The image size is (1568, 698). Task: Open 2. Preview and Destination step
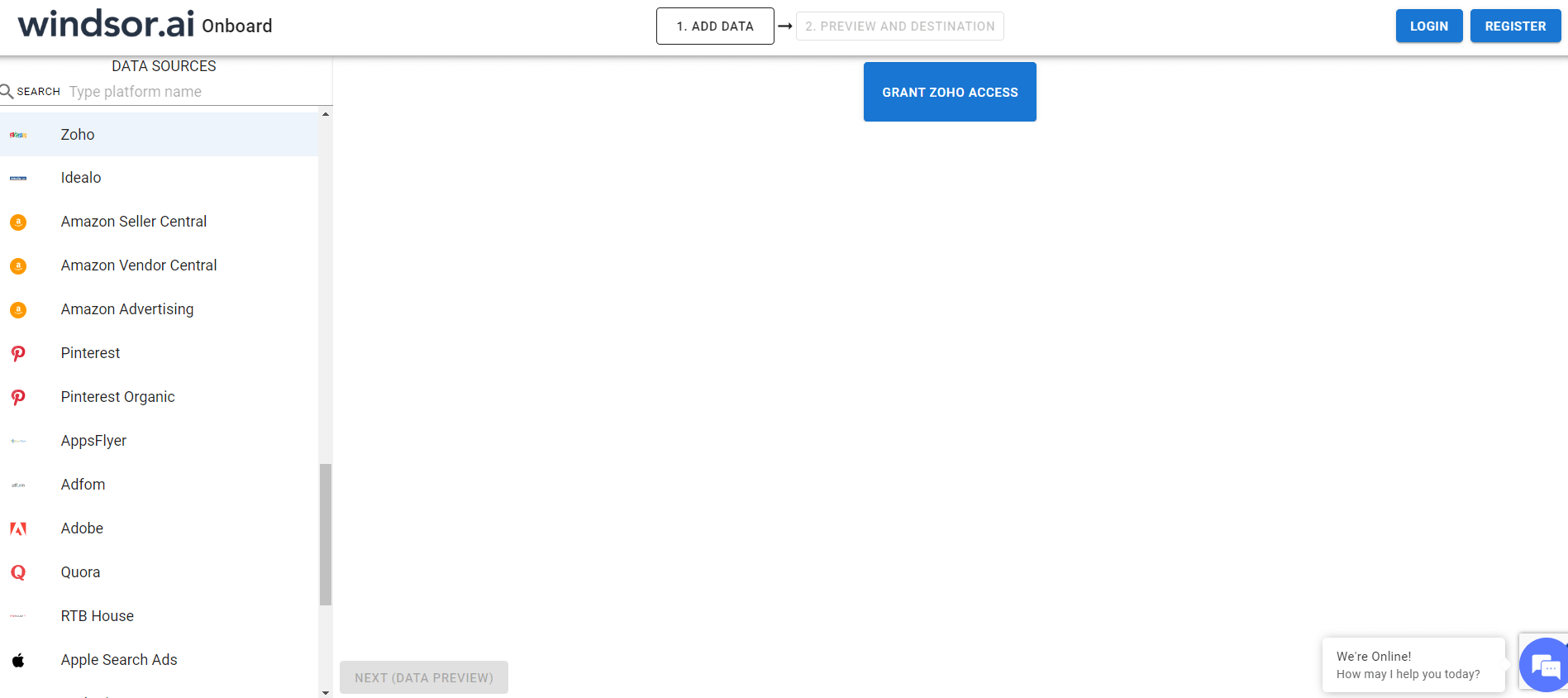(900, 26)
